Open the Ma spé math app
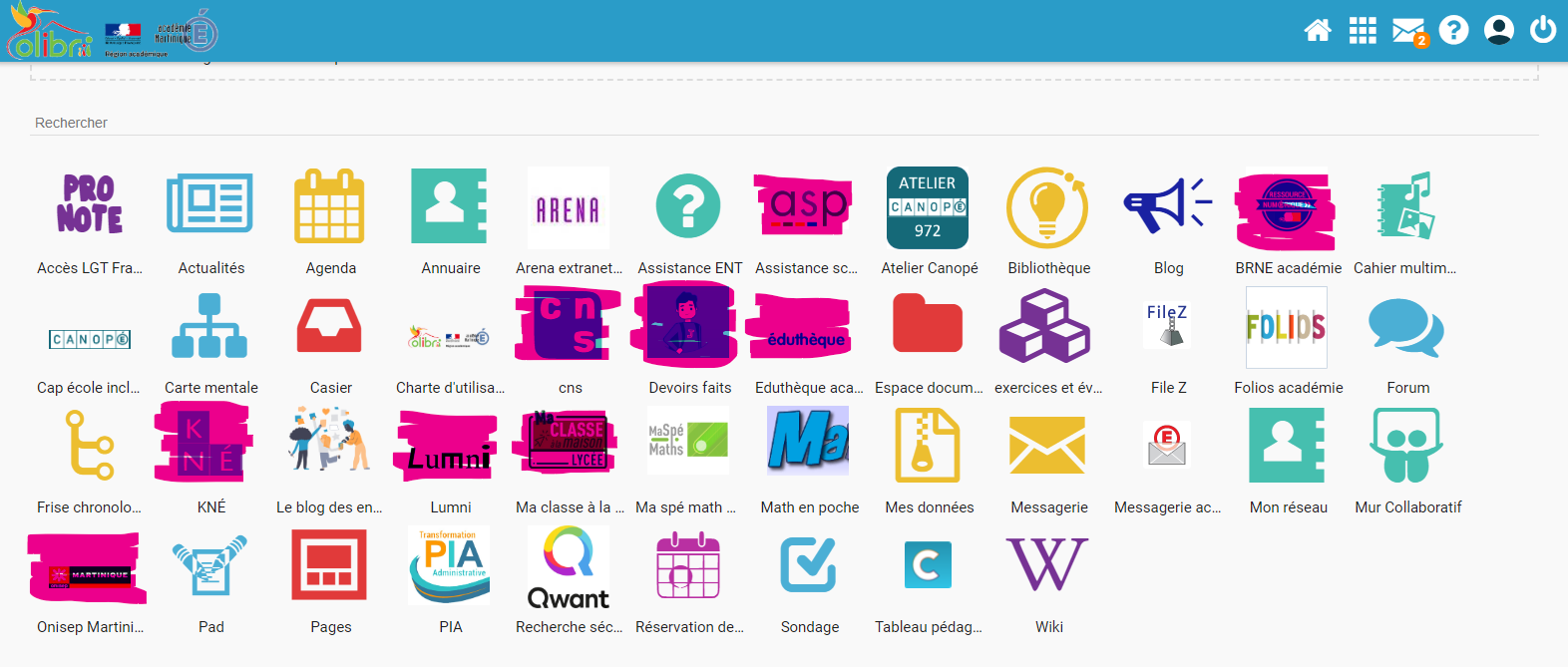The height and width of the screenshot is (667, 1568). [688, 440]
